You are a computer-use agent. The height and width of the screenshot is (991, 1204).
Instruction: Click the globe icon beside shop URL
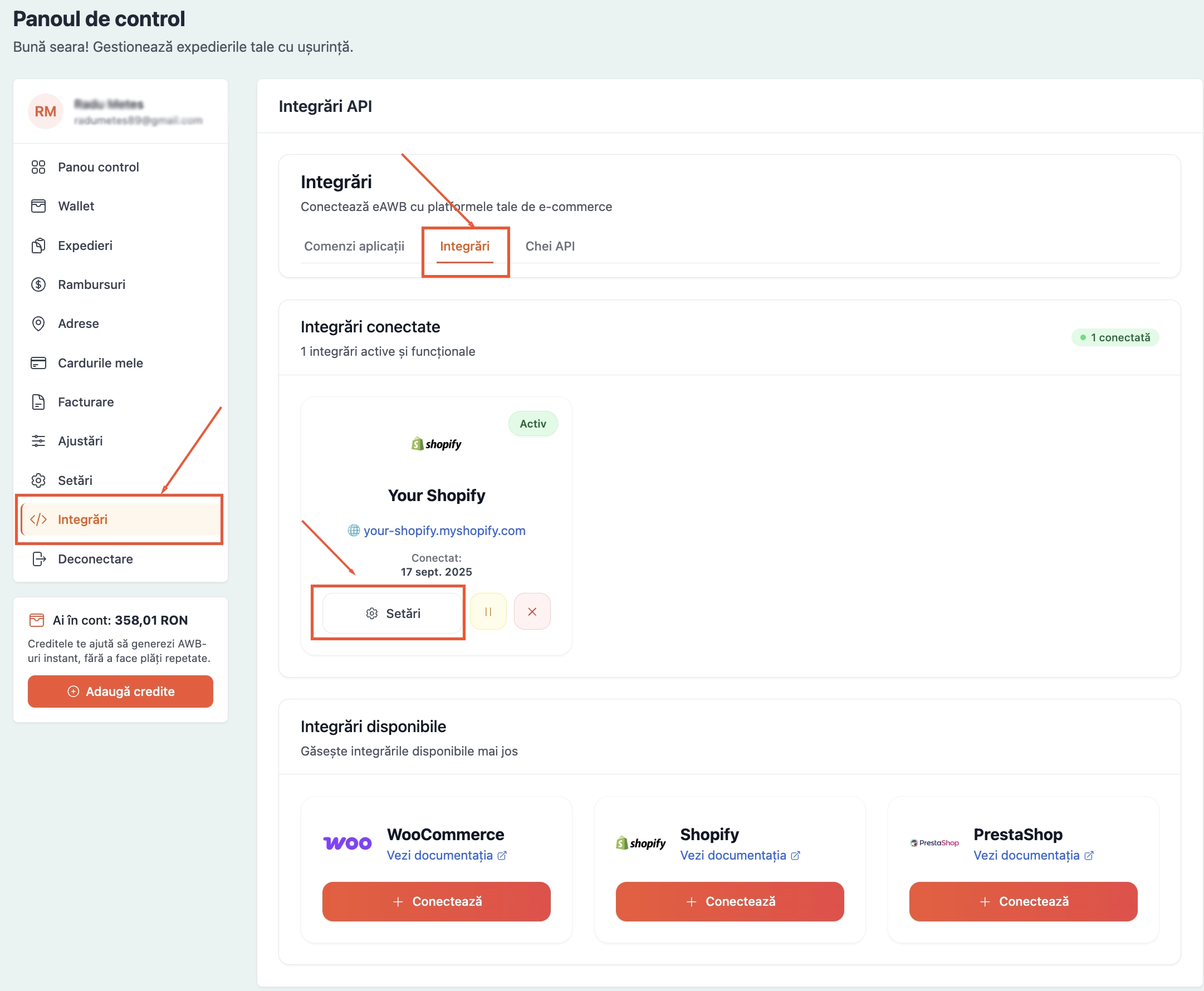tap(354, 531)
